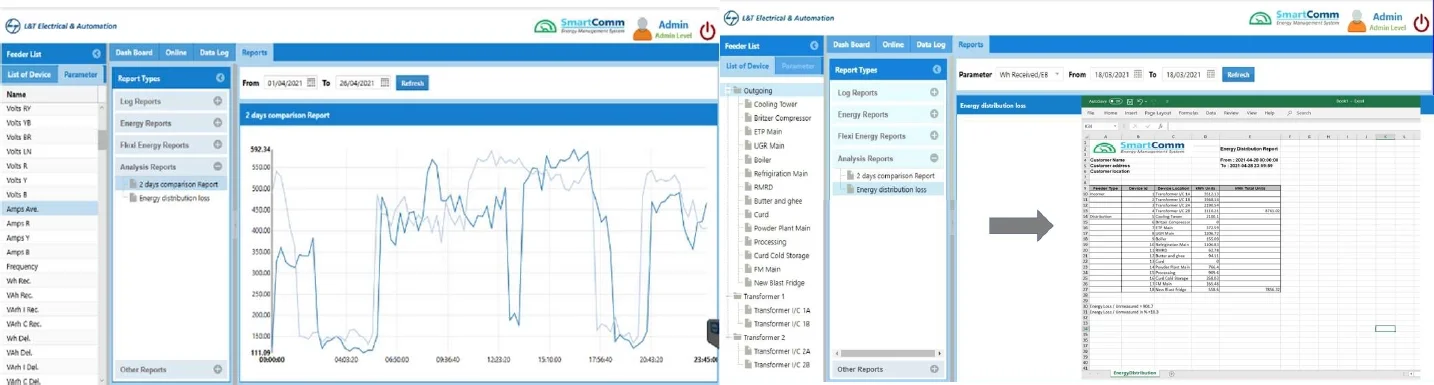Select ETP Main feeder
The height and width of the screenshot is (385, 1434).
[768, 131]
